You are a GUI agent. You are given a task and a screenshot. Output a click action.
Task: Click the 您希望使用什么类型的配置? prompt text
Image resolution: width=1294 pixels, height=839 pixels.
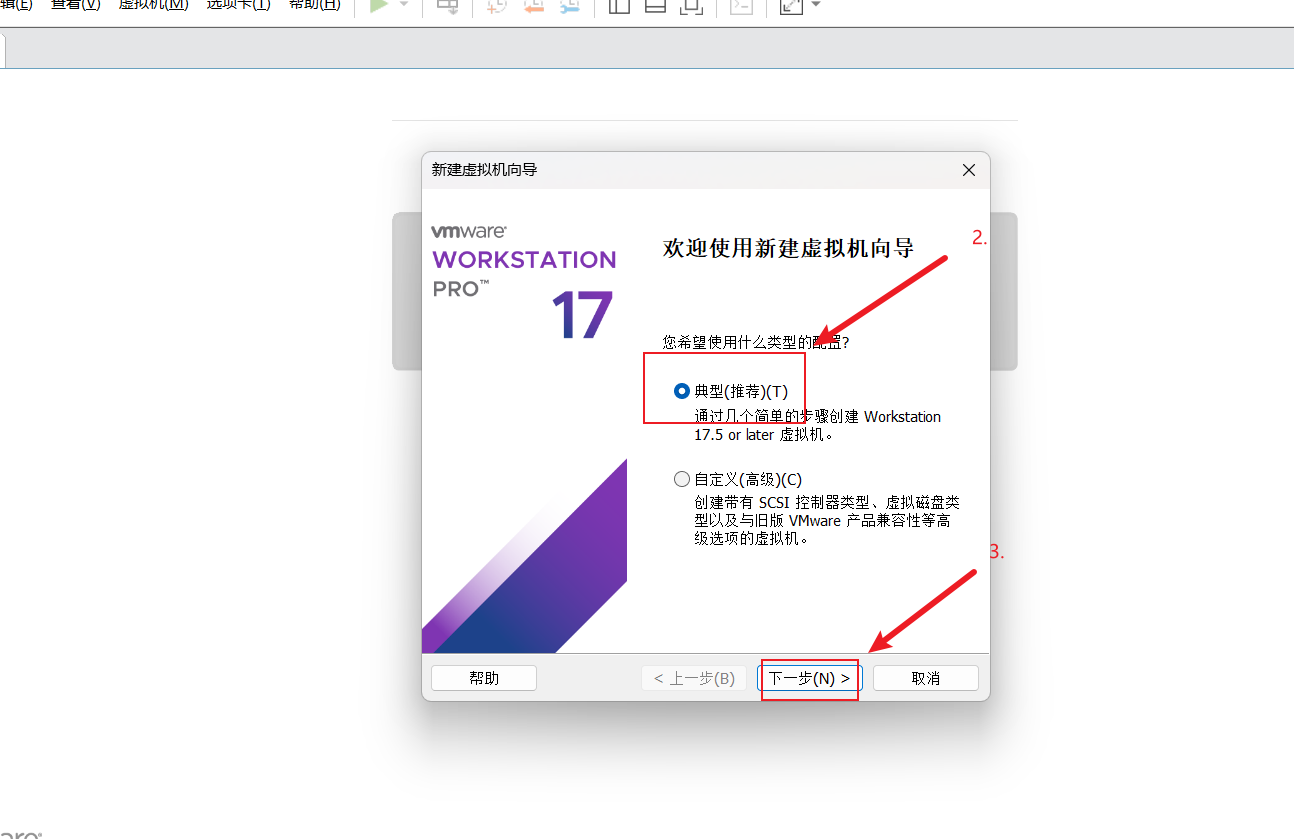755,343
